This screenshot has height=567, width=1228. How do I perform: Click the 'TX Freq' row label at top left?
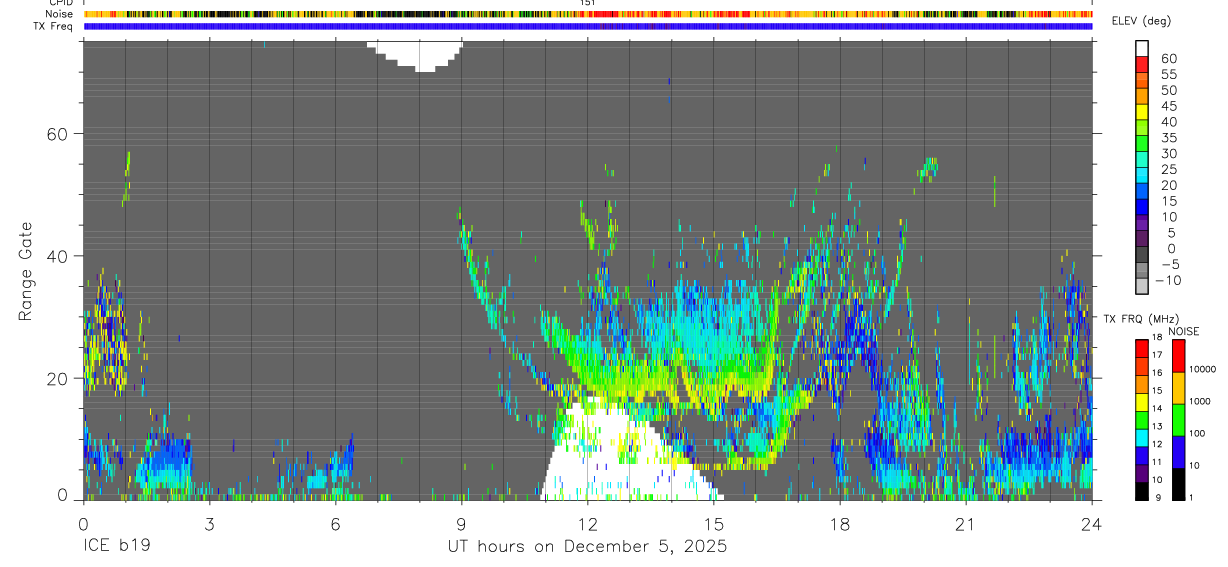coord(54,26)
